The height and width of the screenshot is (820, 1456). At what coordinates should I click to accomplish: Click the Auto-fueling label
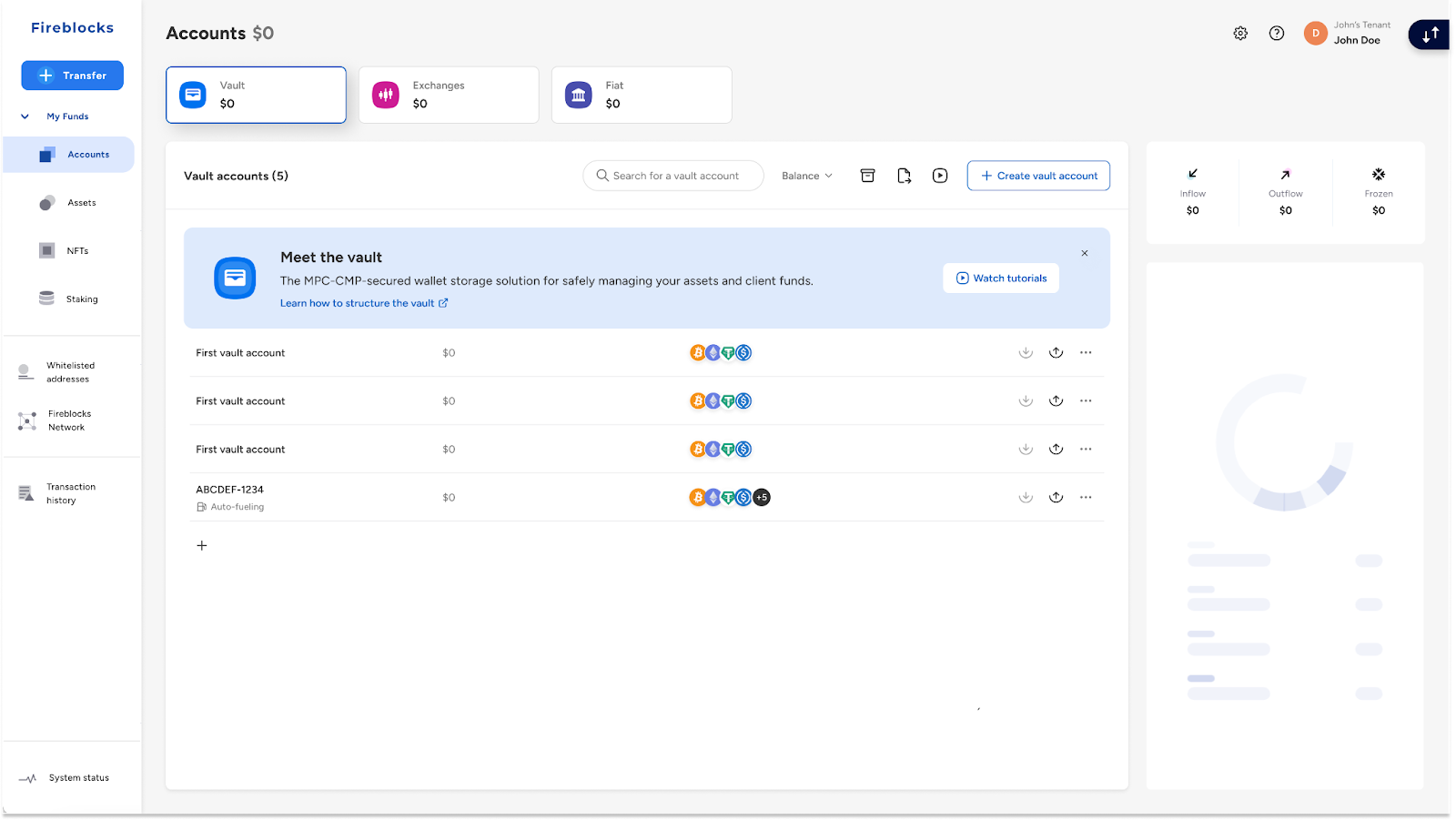(x=230, y=507)
